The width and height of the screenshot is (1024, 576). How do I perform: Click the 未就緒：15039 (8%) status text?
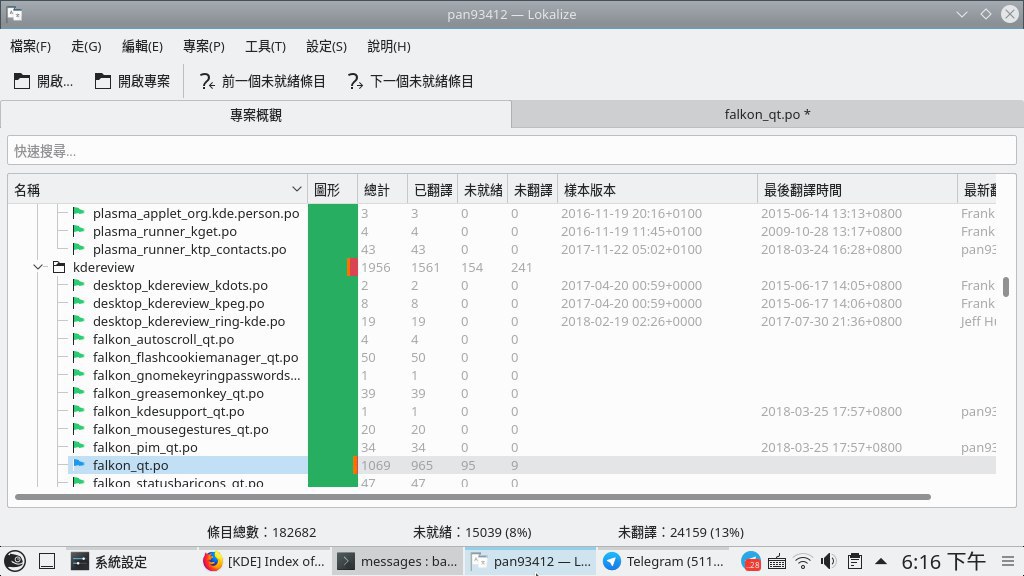[472, 532]
